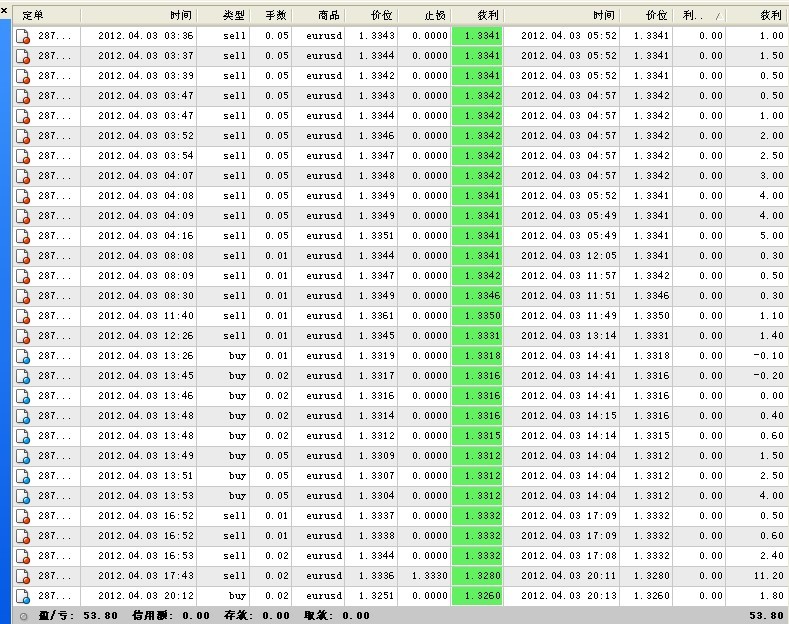Sort by the 类型 column header

(x=223, y=16)
